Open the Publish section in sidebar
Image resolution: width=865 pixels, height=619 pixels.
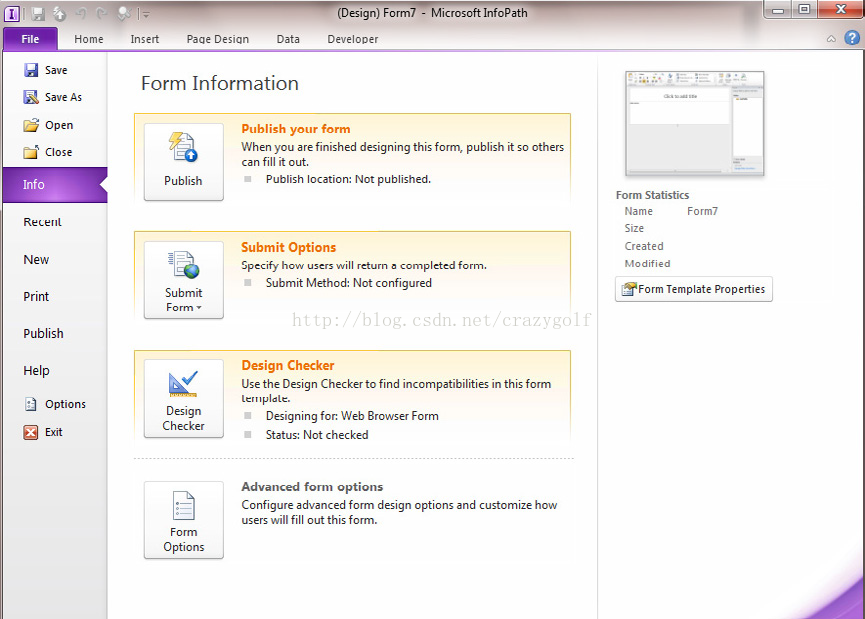point(44,333)
